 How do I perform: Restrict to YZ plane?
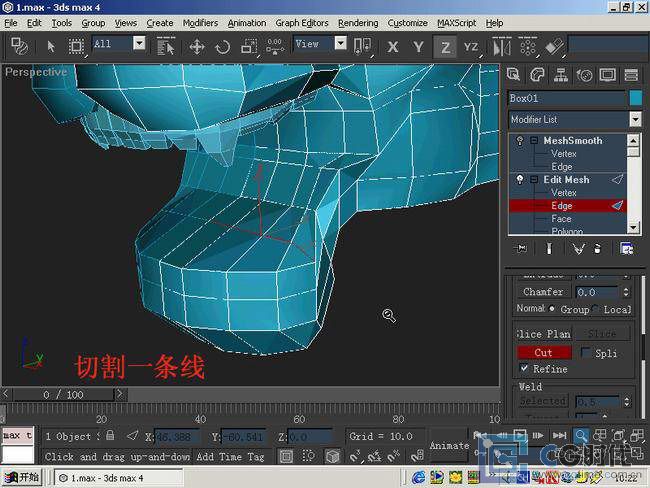click(471, 46)
